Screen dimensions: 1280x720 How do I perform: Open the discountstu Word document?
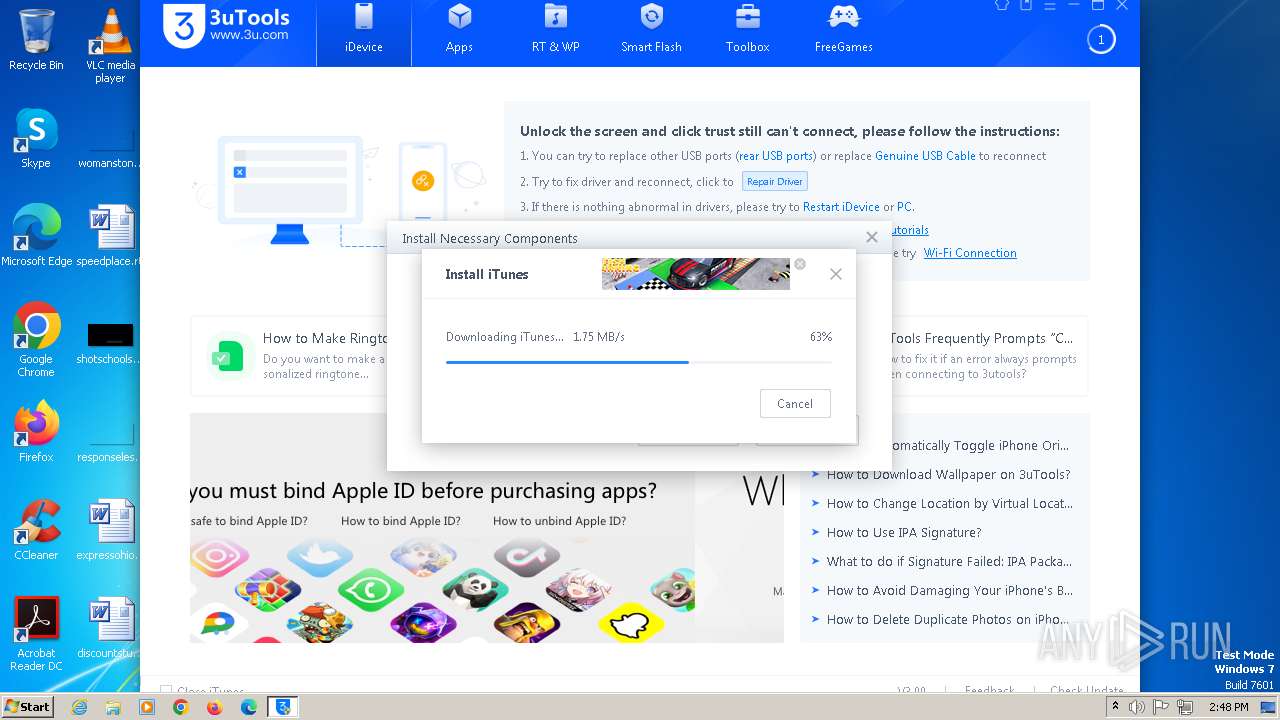pos(110,628)
